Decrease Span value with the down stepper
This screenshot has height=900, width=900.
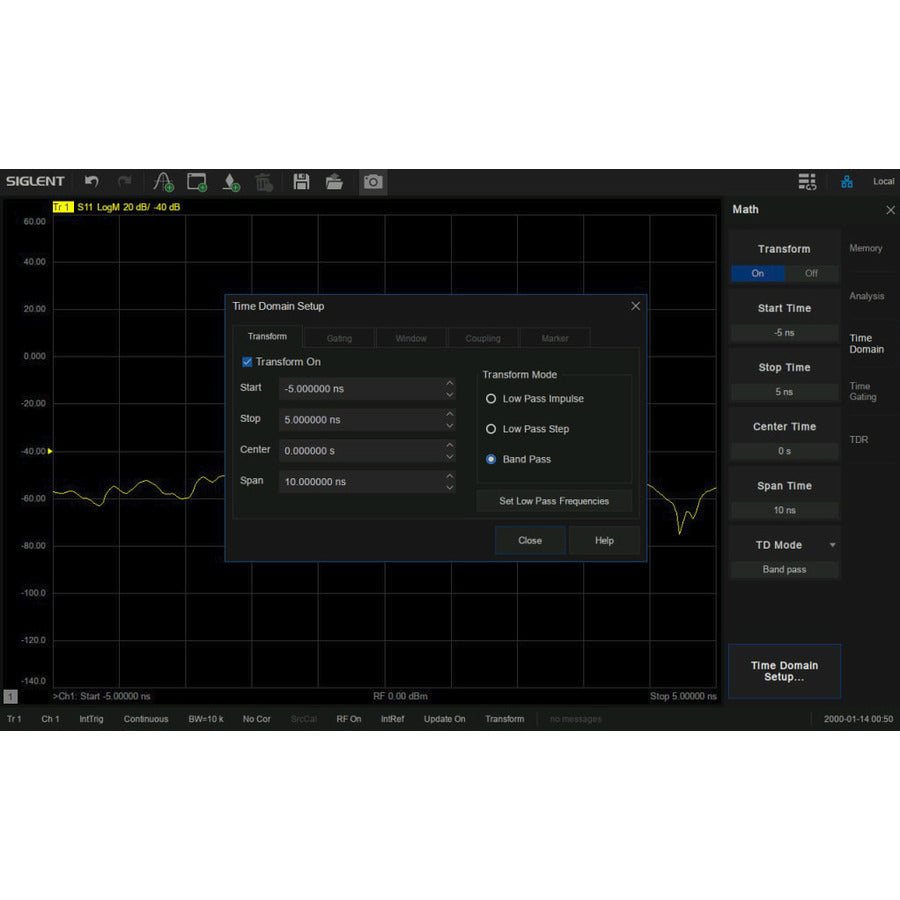tap(450, 487)
